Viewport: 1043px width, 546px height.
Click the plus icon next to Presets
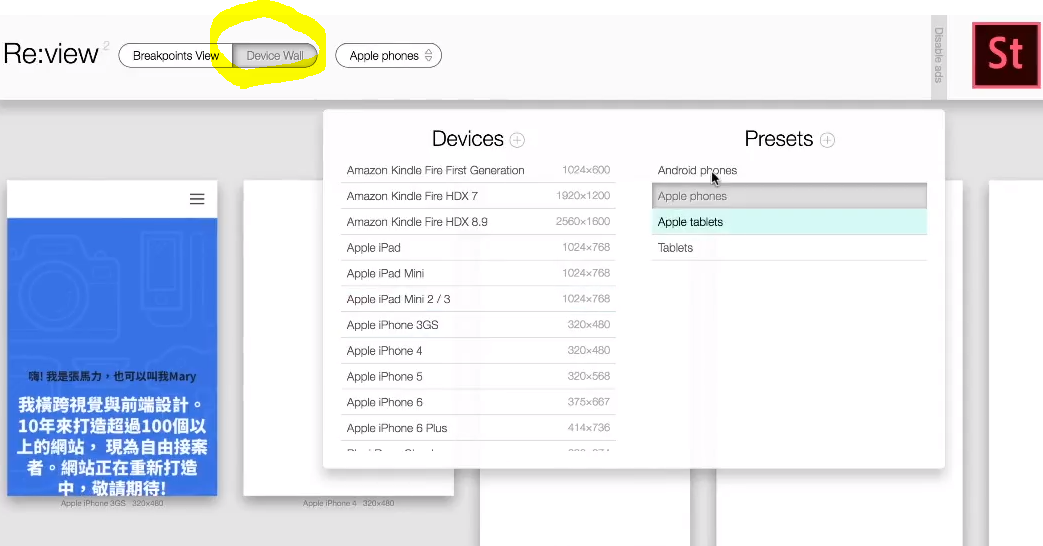[827, 140]
